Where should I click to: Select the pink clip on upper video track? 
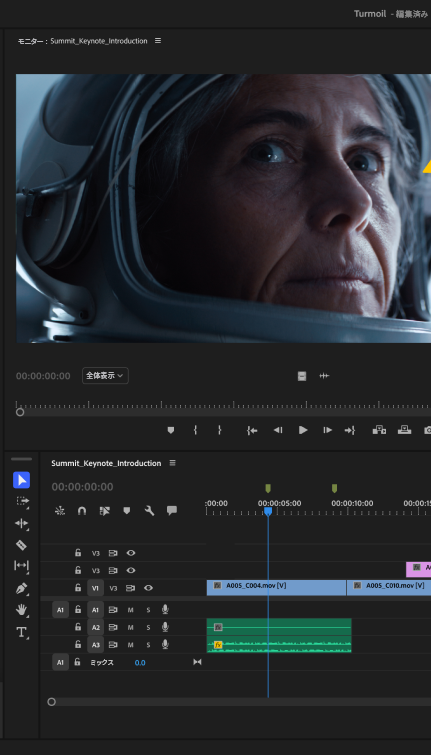pyautogui.click(x=418, y=569)
